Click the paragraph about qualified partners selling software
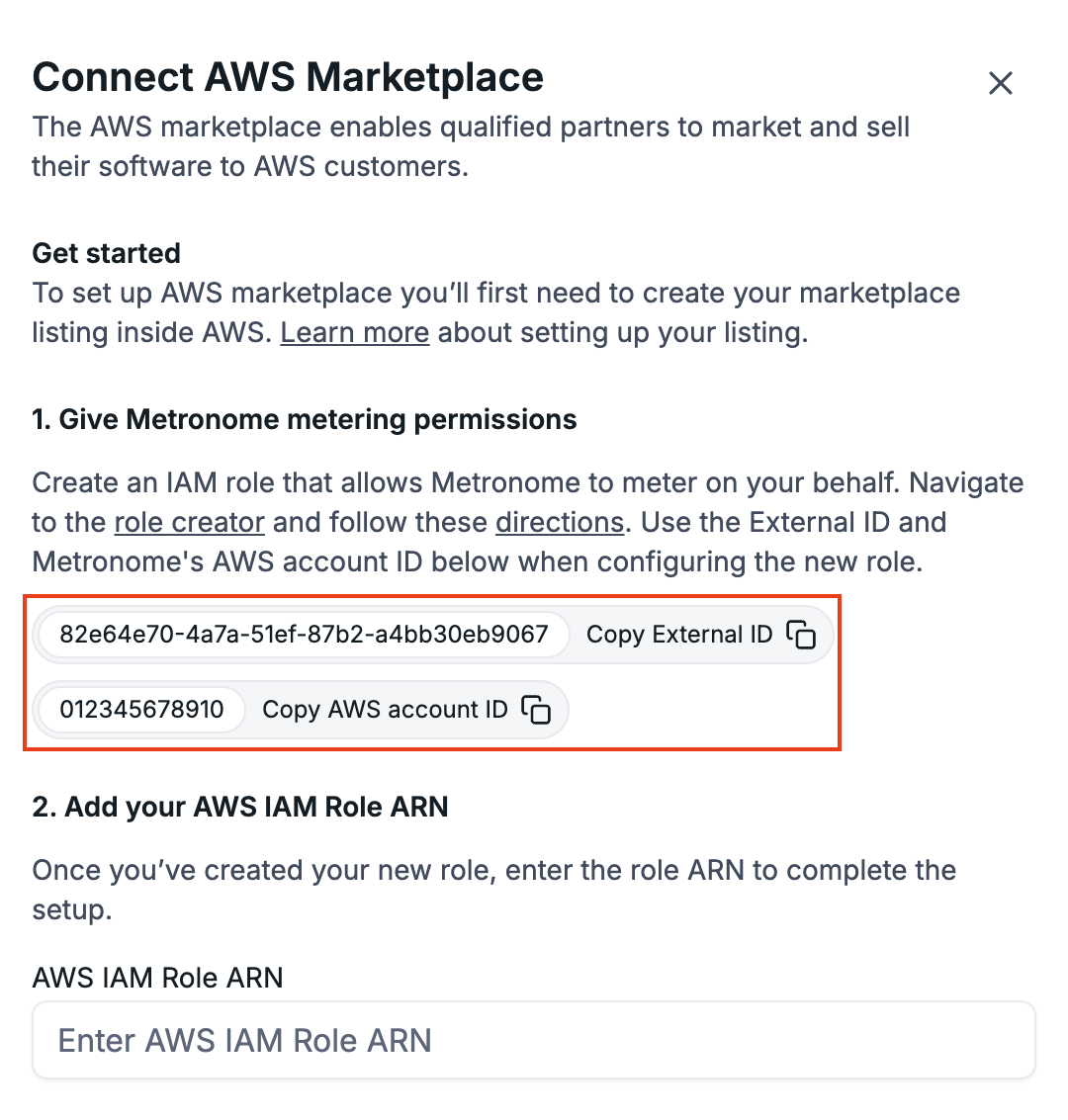This screenshot has height=1120, width=1068. (471, 146)
